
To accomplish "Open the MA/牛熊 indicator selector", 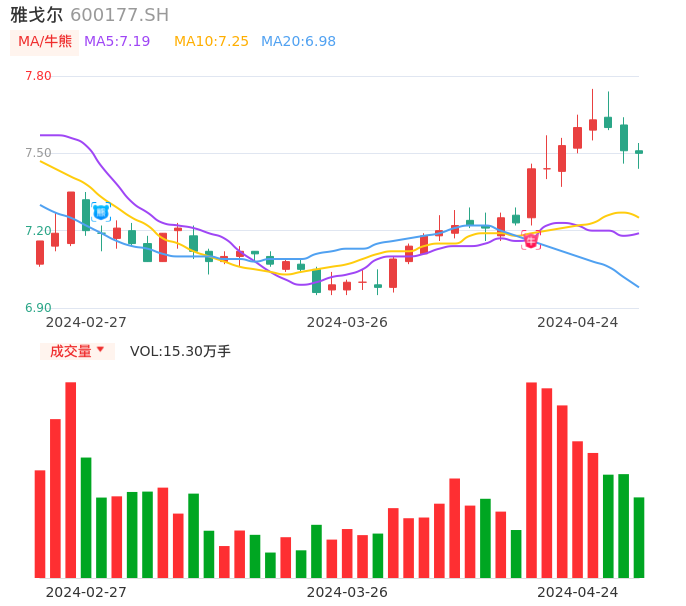I will click(x=45, y=42).
